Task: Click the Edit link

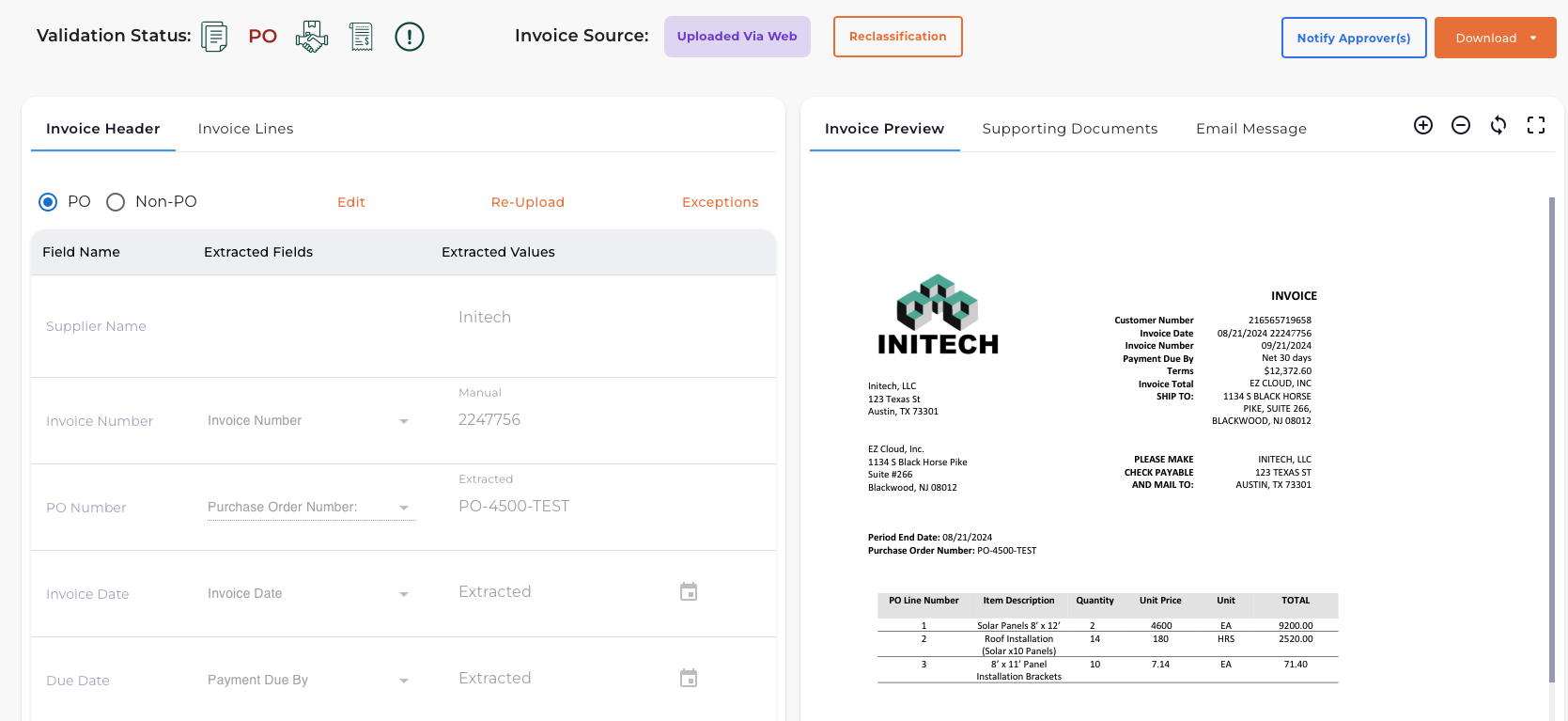Action: click(x=351, y=202)
